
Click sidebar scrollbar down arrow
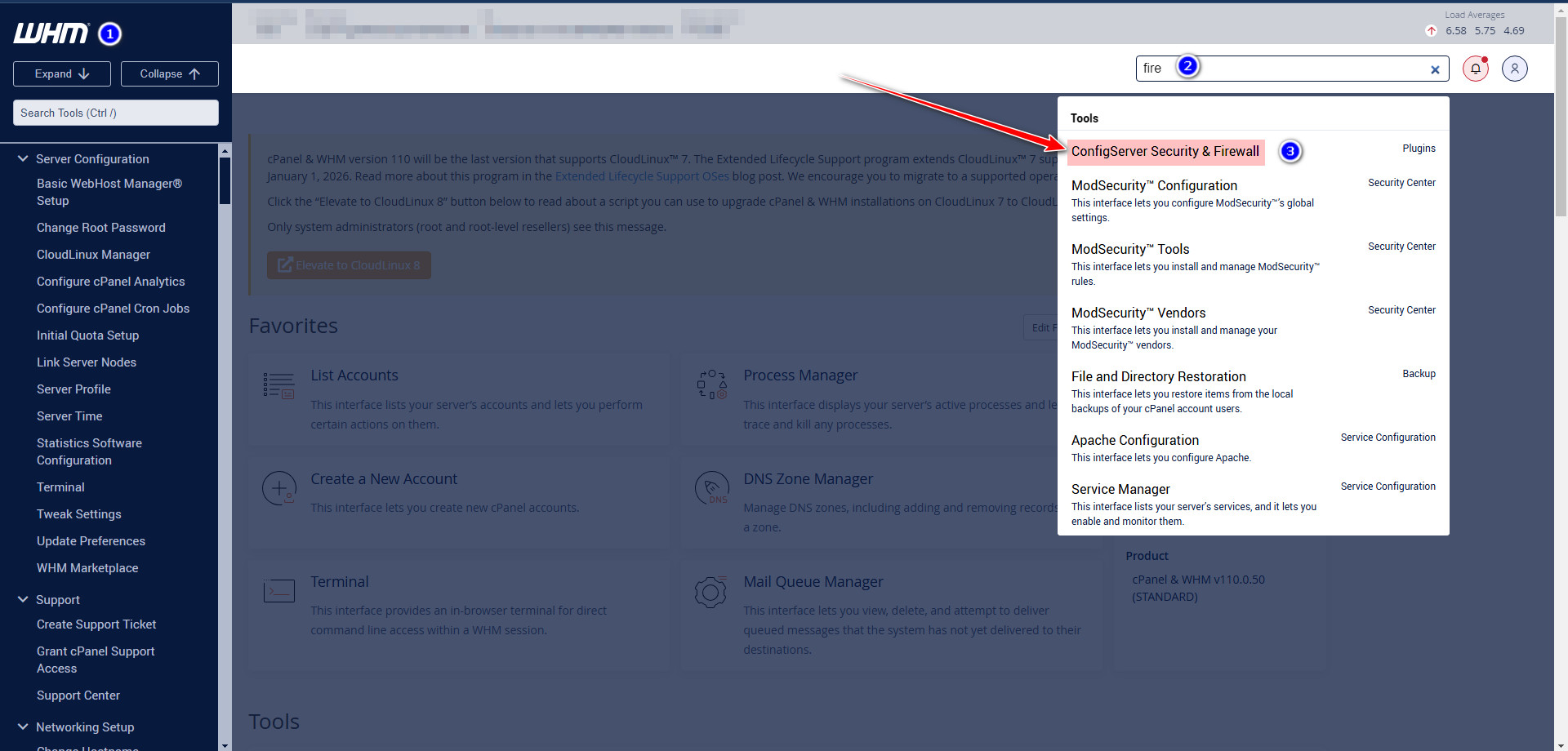[x=225, y=744]
